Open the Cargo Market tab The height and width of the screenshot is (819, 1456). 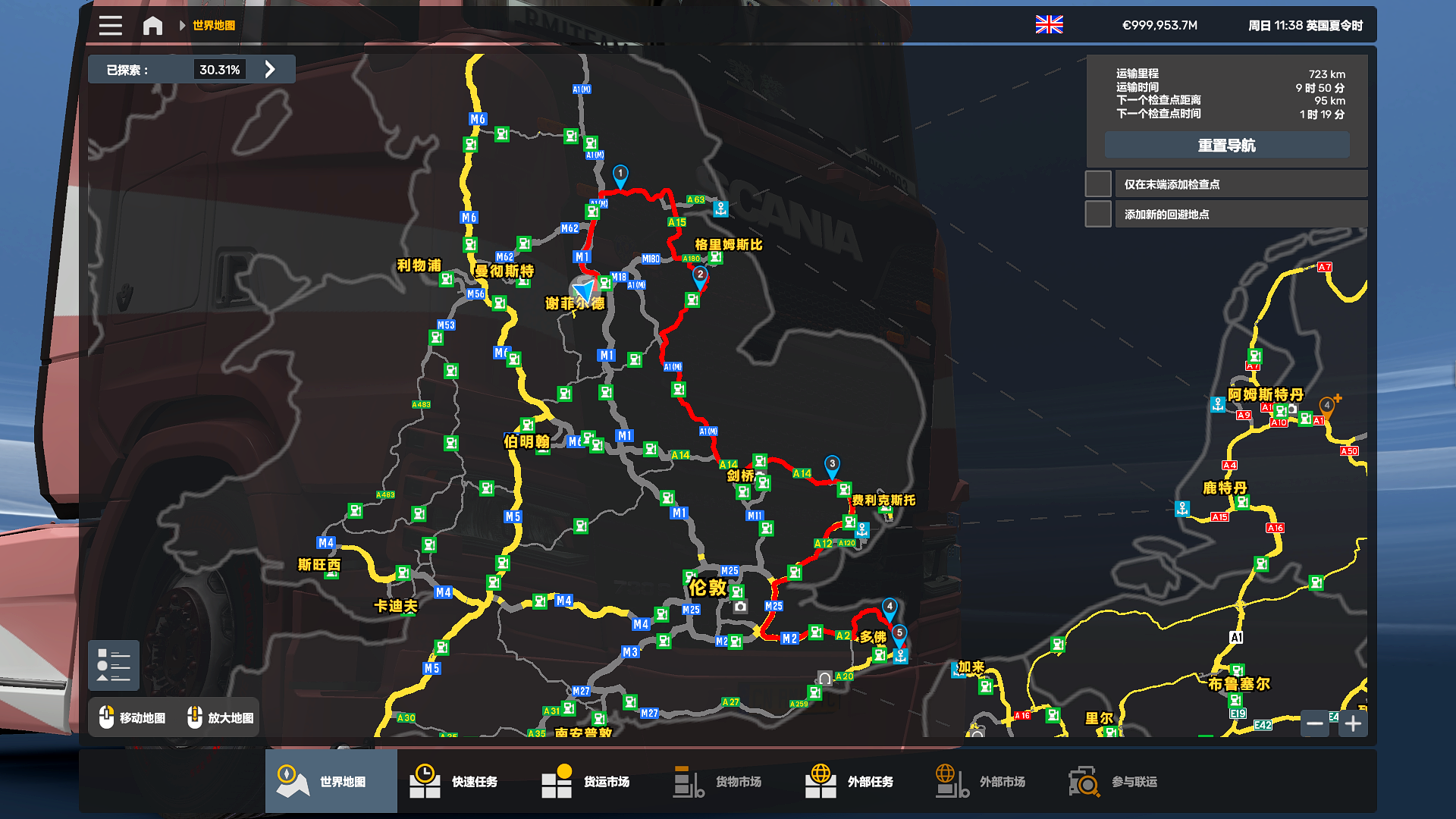click(x=726, y=781)
